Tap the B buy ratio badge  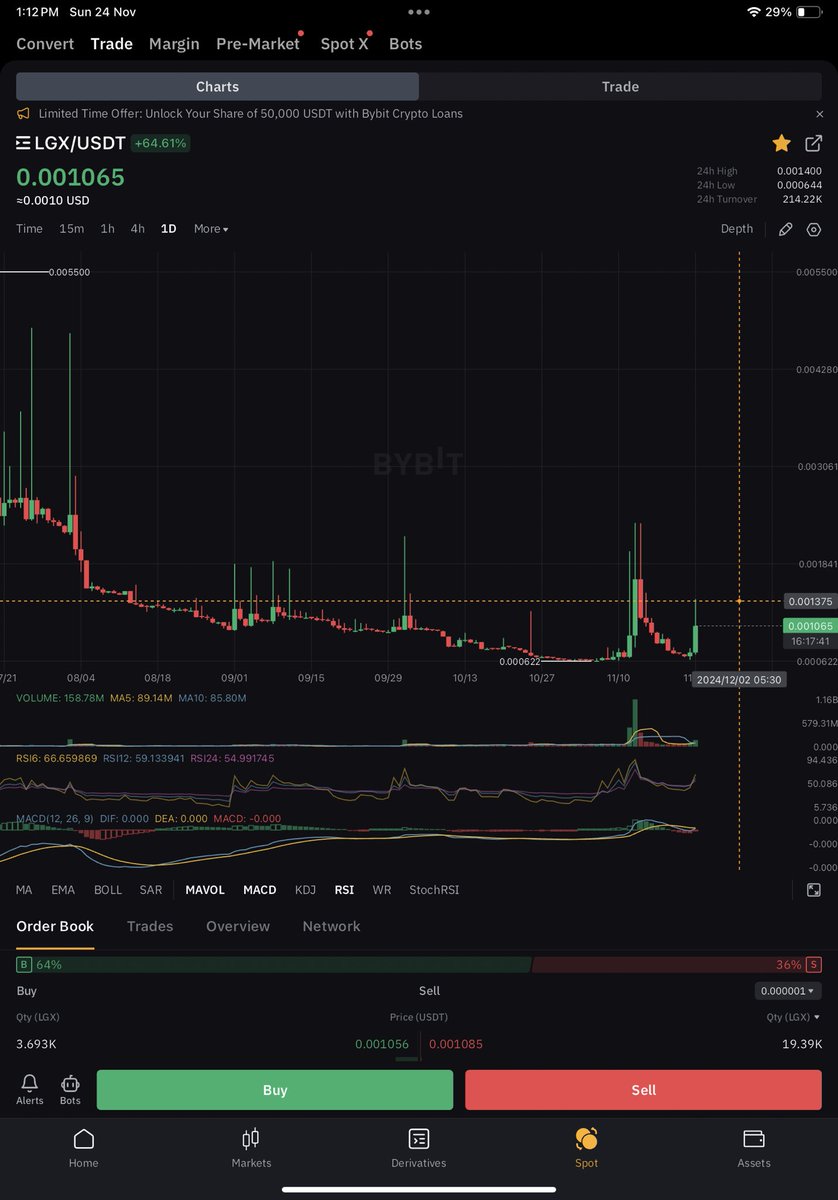[x=24, y=965]
